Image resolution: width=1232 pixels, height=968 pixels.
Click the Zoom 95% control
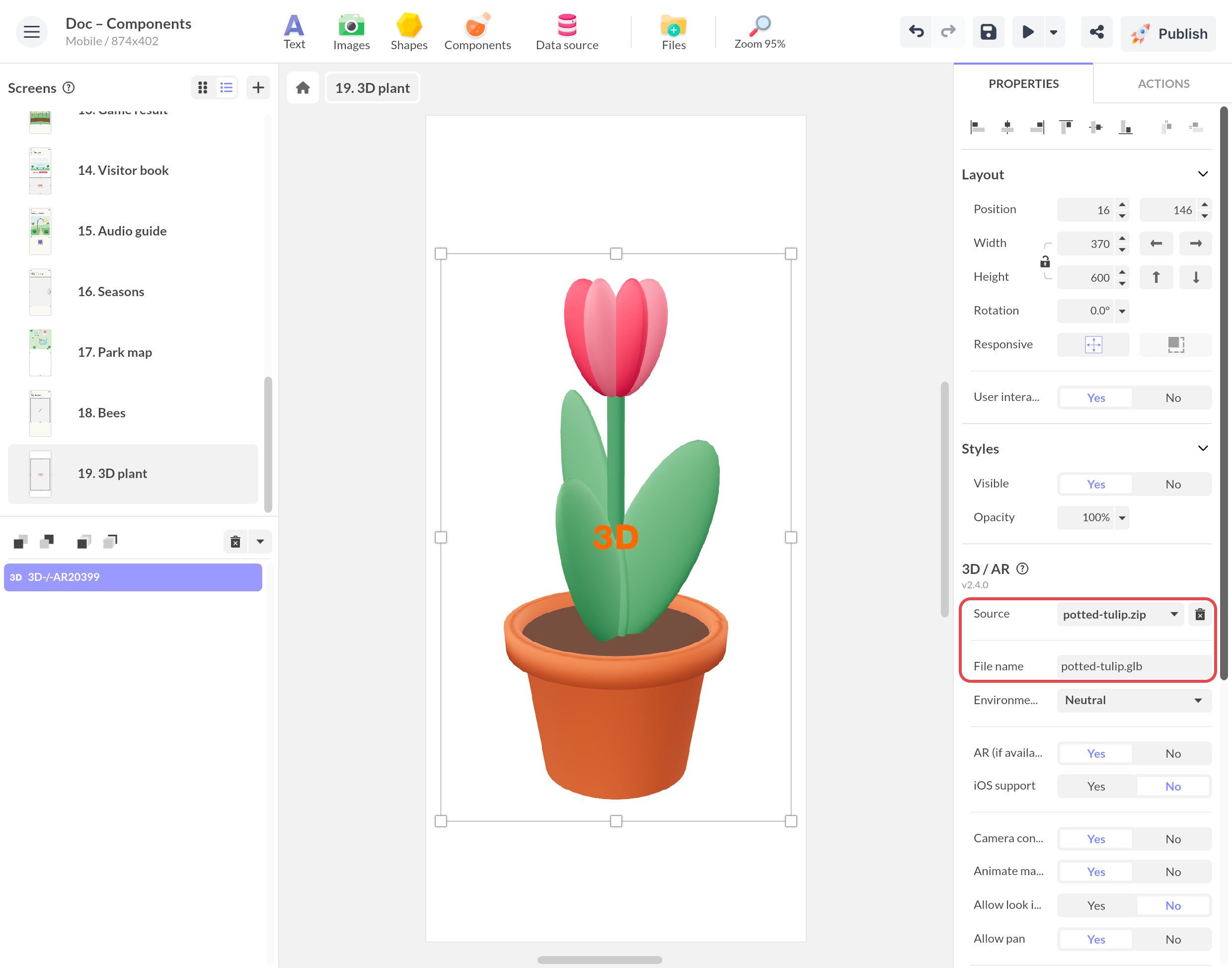[x=760, y=32]
